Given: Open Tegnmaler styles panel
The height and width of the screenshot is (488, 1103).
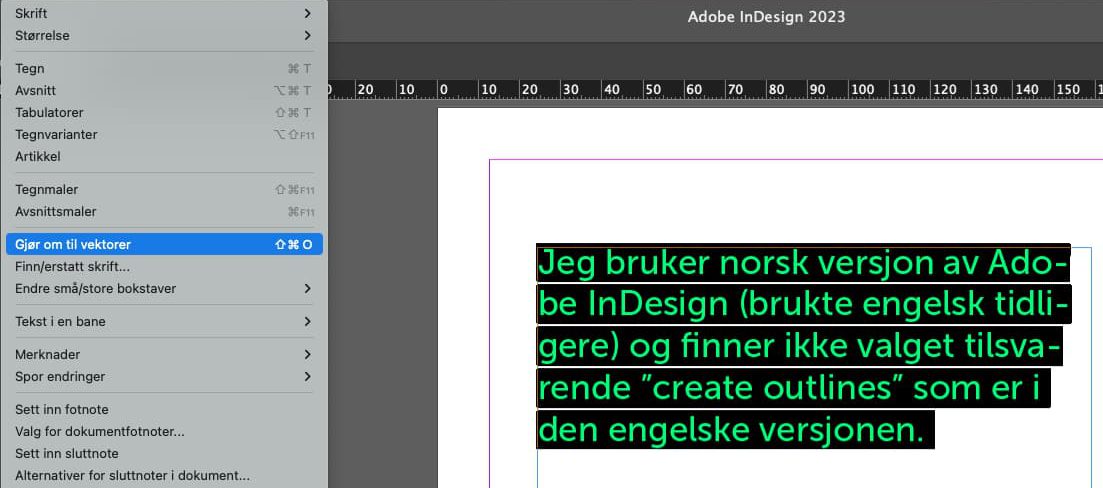Looking at the screenshot, I should pyautogui.click(x=46, y=190).
